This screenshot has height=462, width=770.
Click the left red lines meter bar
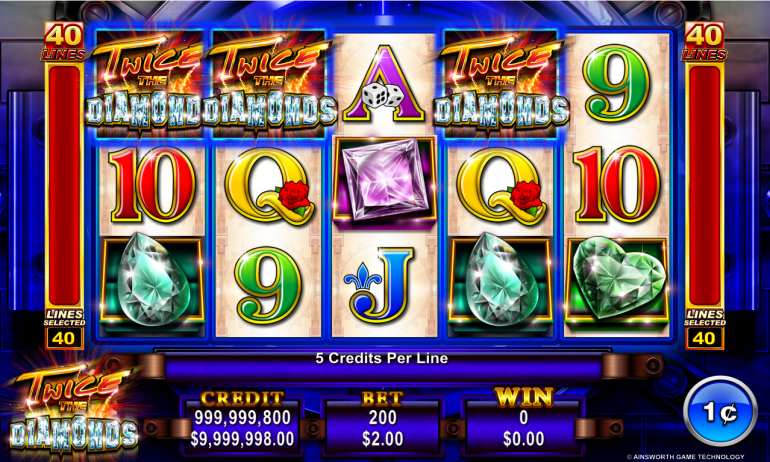pyautogui.click(x=64, y=185)
